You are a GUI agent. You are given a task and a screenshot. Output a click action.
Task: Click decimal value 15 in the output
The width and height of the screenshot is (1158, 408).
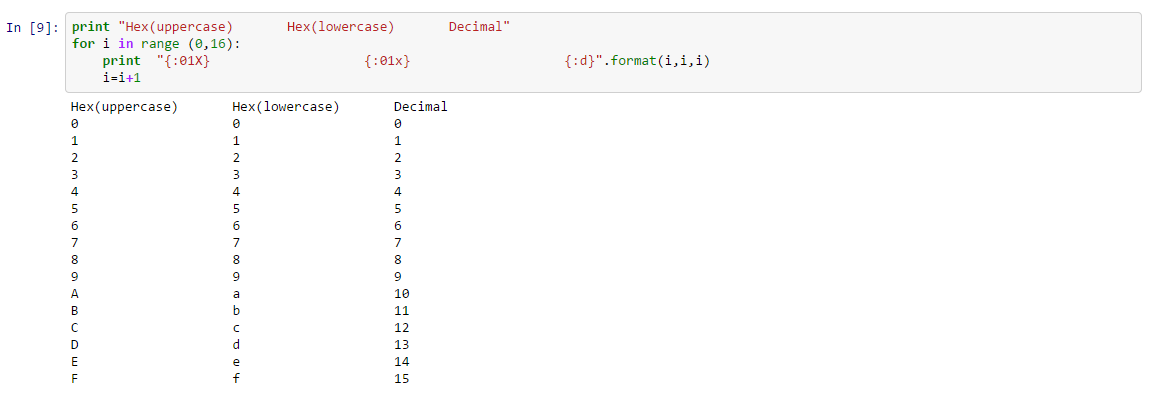(x=402, y=379)
